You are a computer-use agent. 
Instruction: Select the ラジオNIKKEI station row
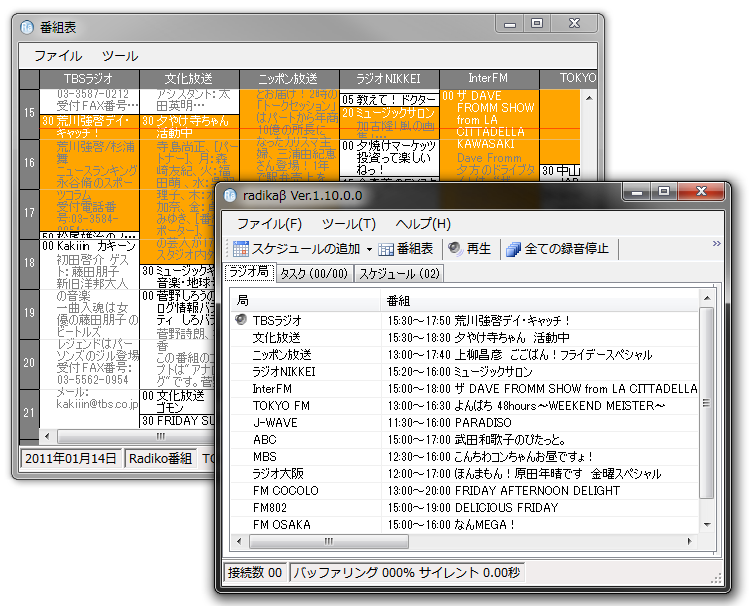tap(465, 372)
